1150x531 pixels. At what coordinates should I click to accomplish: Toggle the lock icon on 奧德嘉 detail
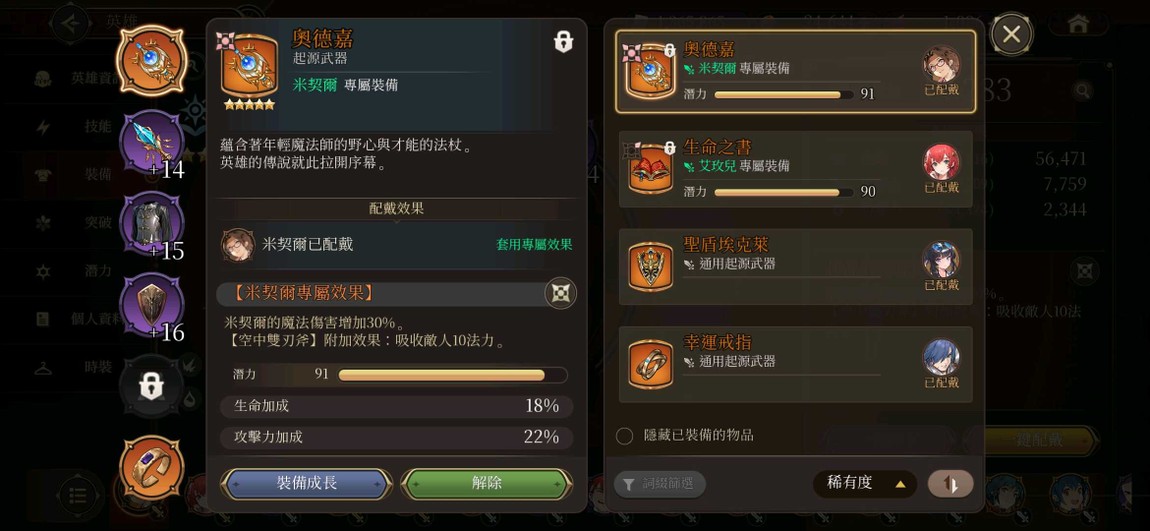tap(563, 42)
